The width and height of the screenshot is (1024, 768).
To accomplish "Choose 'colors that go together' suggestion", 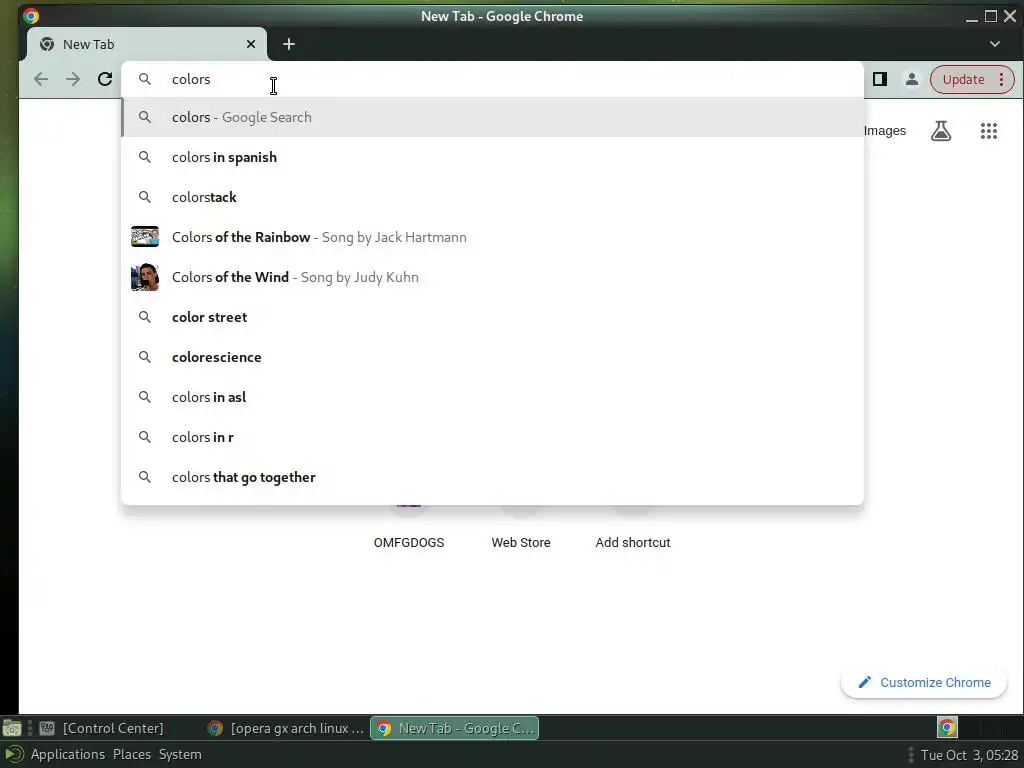I will pos(492,477).
